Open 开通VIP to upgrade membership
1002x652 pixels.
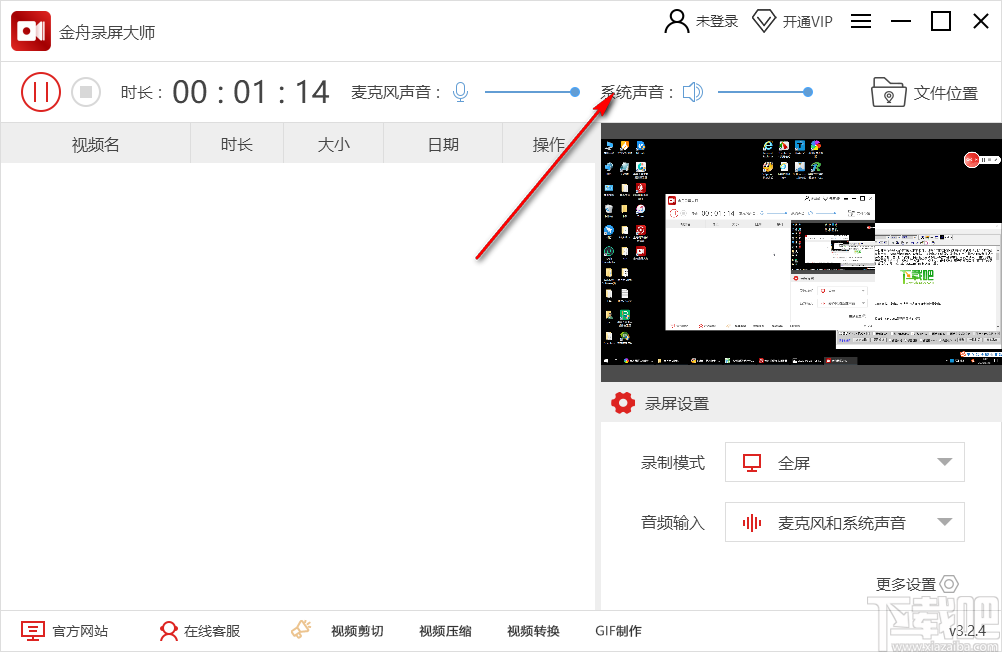click(793, 21)
